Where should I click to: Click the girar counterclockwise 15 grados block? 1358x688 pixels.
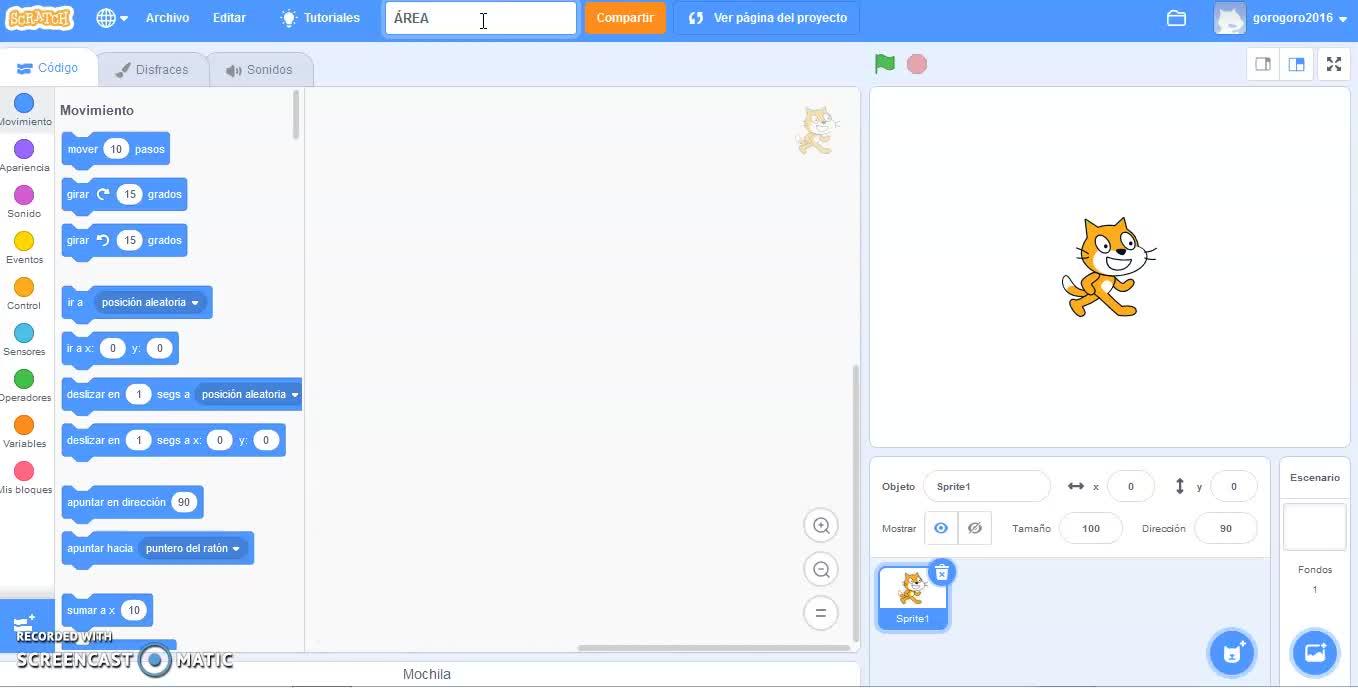click(124, 241)
